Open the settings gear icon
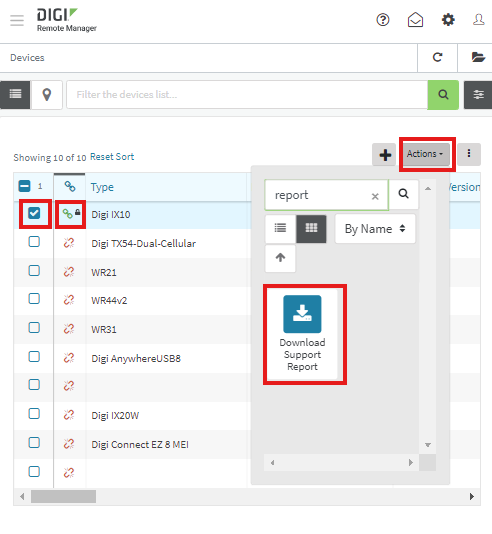Viewport: 492px width, 534px height. pyautogui.click(x=448, y=20)
